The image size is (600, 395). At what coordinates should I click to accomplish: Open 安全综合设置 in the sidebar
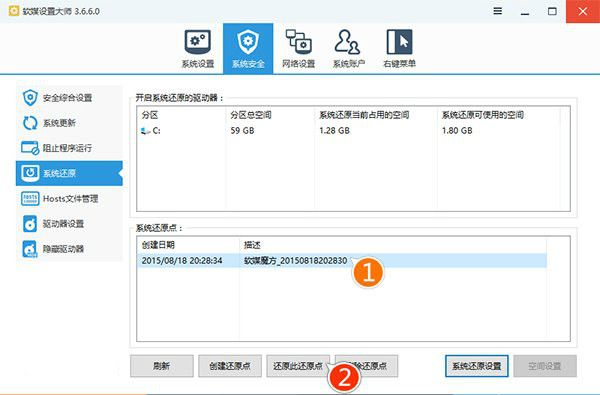point(69,98)
